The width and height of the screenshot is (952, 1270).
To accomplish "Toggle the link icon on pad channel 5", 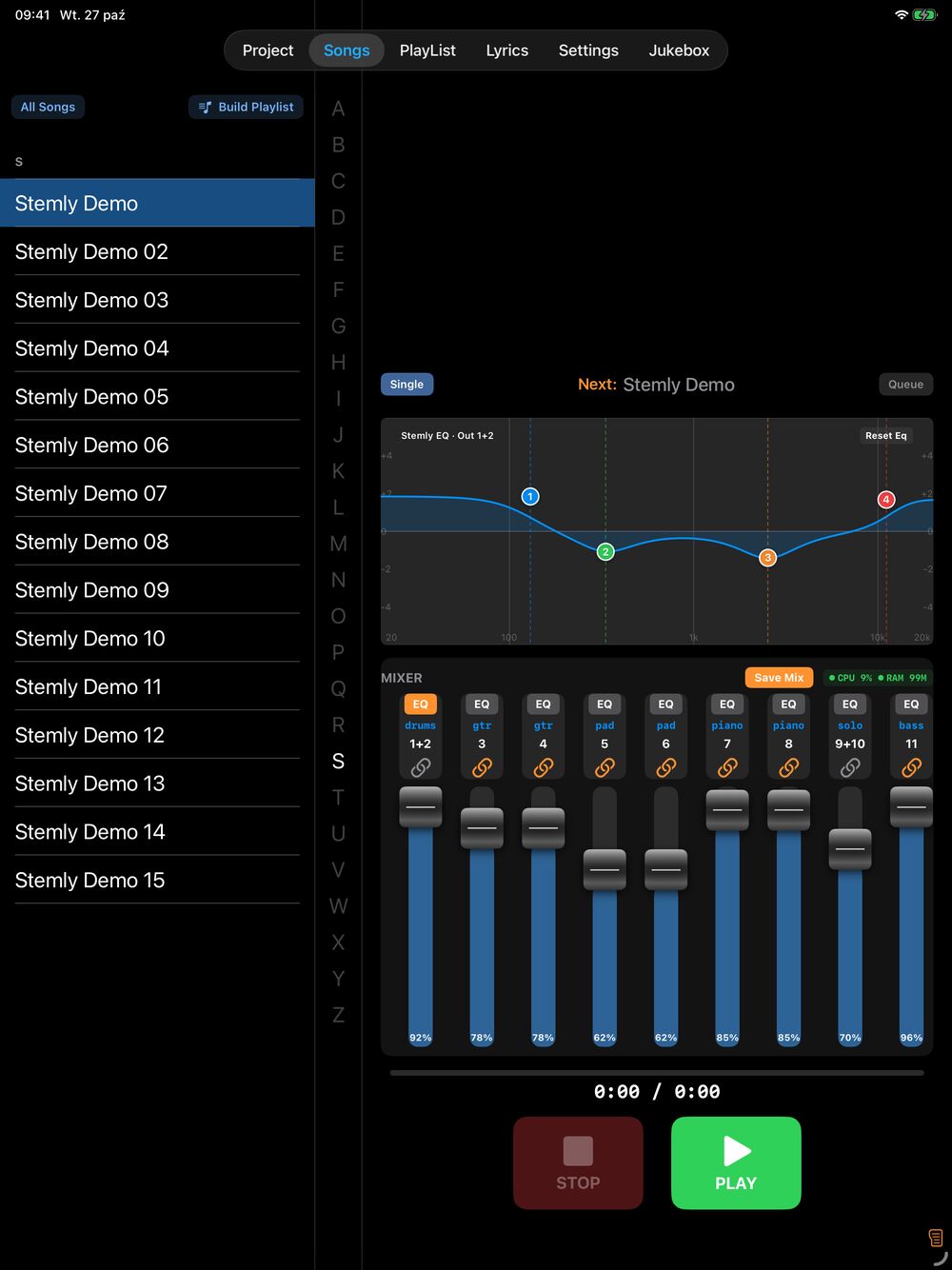I will pos(605,767).
